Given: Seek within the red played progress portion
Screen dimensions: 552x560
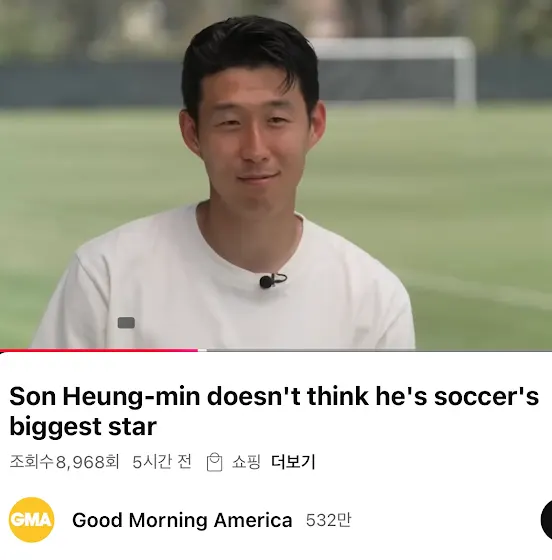Looking at the screenshot, I should coord(99,350).
